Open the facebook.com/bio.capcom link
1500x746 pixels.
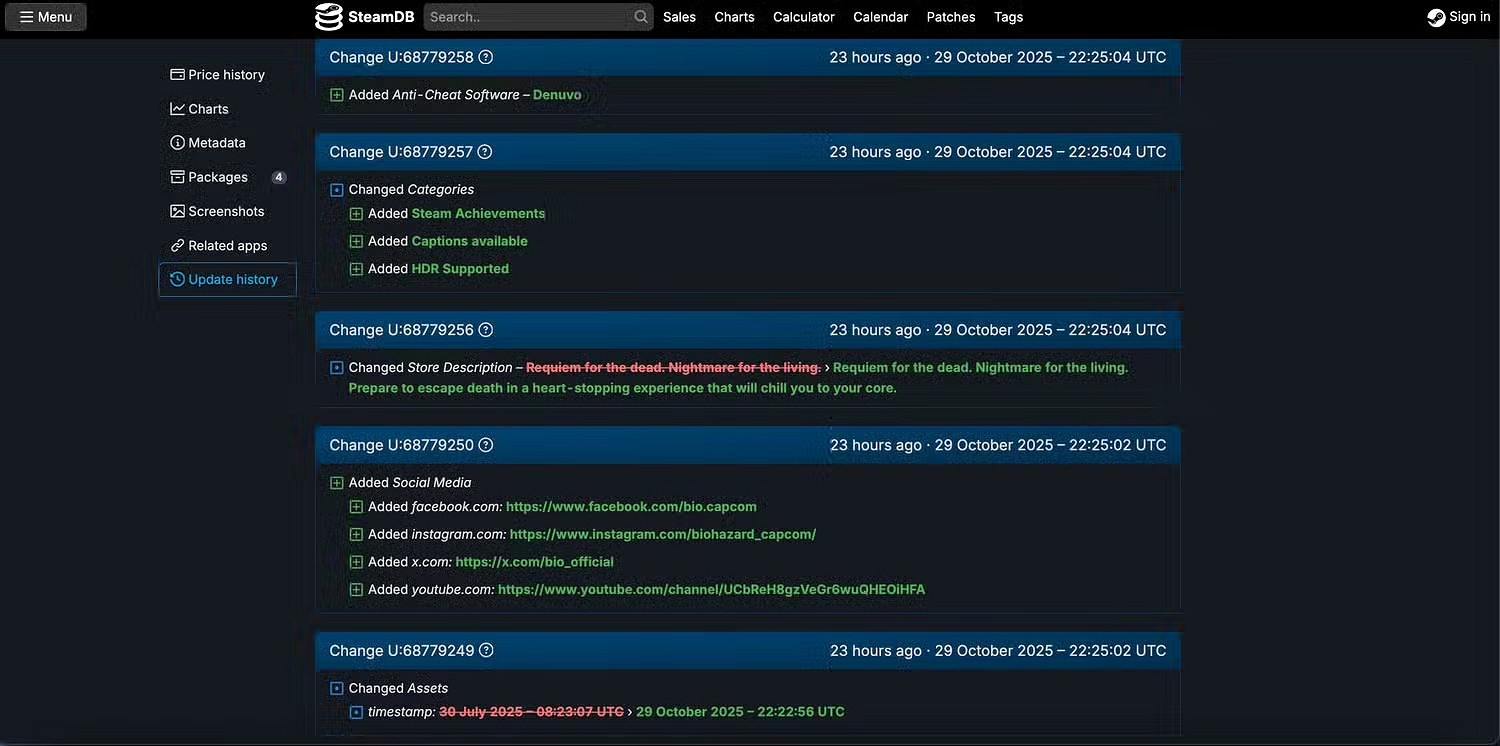coord(631,507)
